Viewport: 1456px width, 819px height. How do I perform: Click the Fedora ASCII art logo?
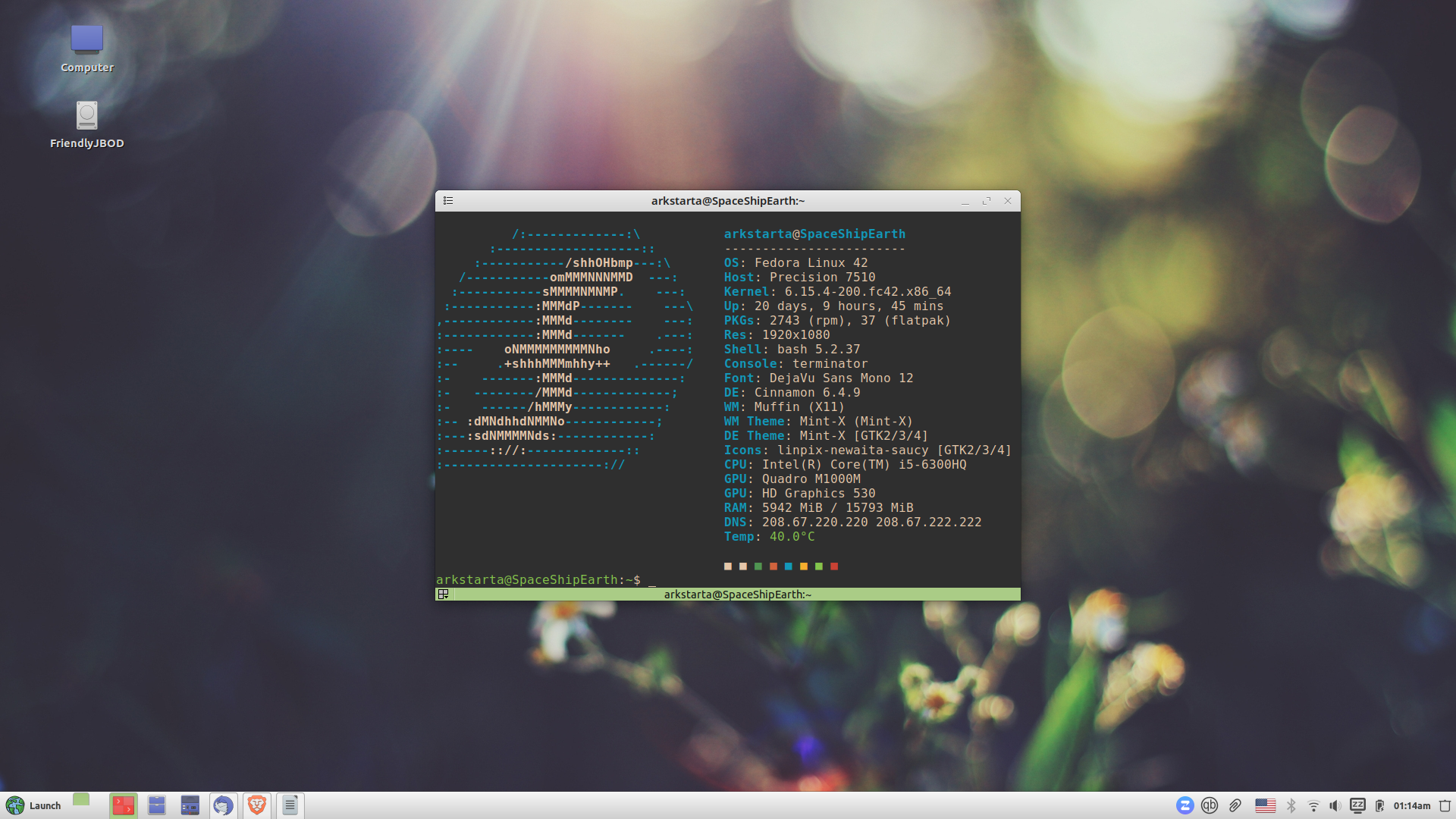565,350
